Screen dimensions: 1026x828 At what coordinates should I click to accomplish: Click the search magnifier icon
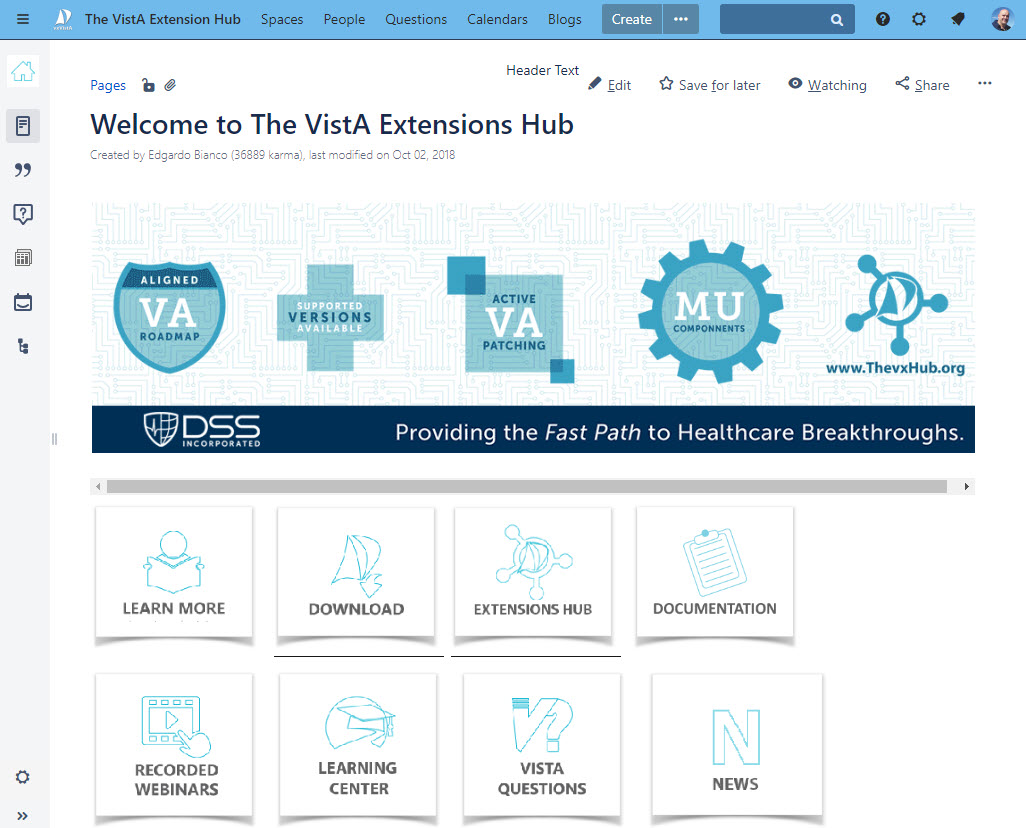coord(837,20)
